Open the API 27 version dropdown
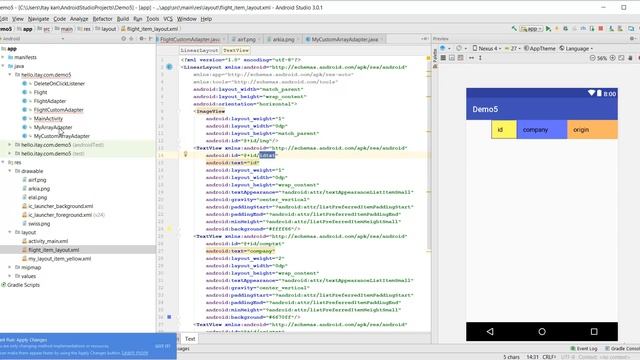Image resolution: width=640 pixels, height=360 pixels. pos(513,48)
